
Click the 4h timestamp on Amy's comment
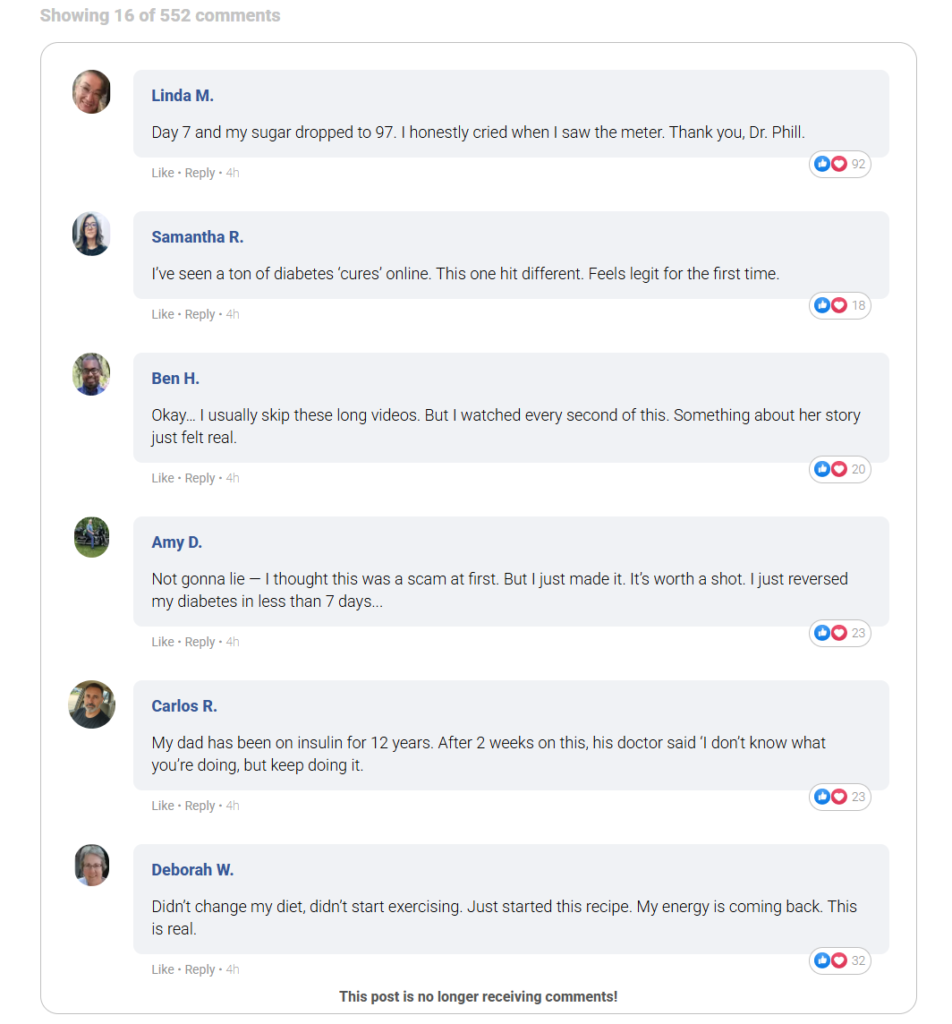(232, 642)
